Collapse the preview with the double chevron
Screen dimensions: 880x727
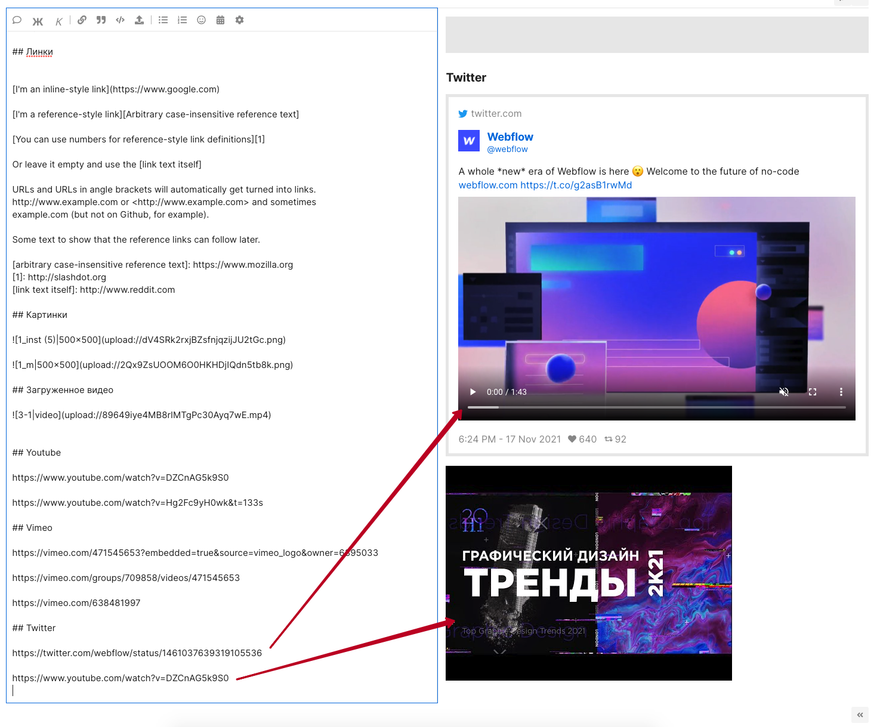click(860, 715)
